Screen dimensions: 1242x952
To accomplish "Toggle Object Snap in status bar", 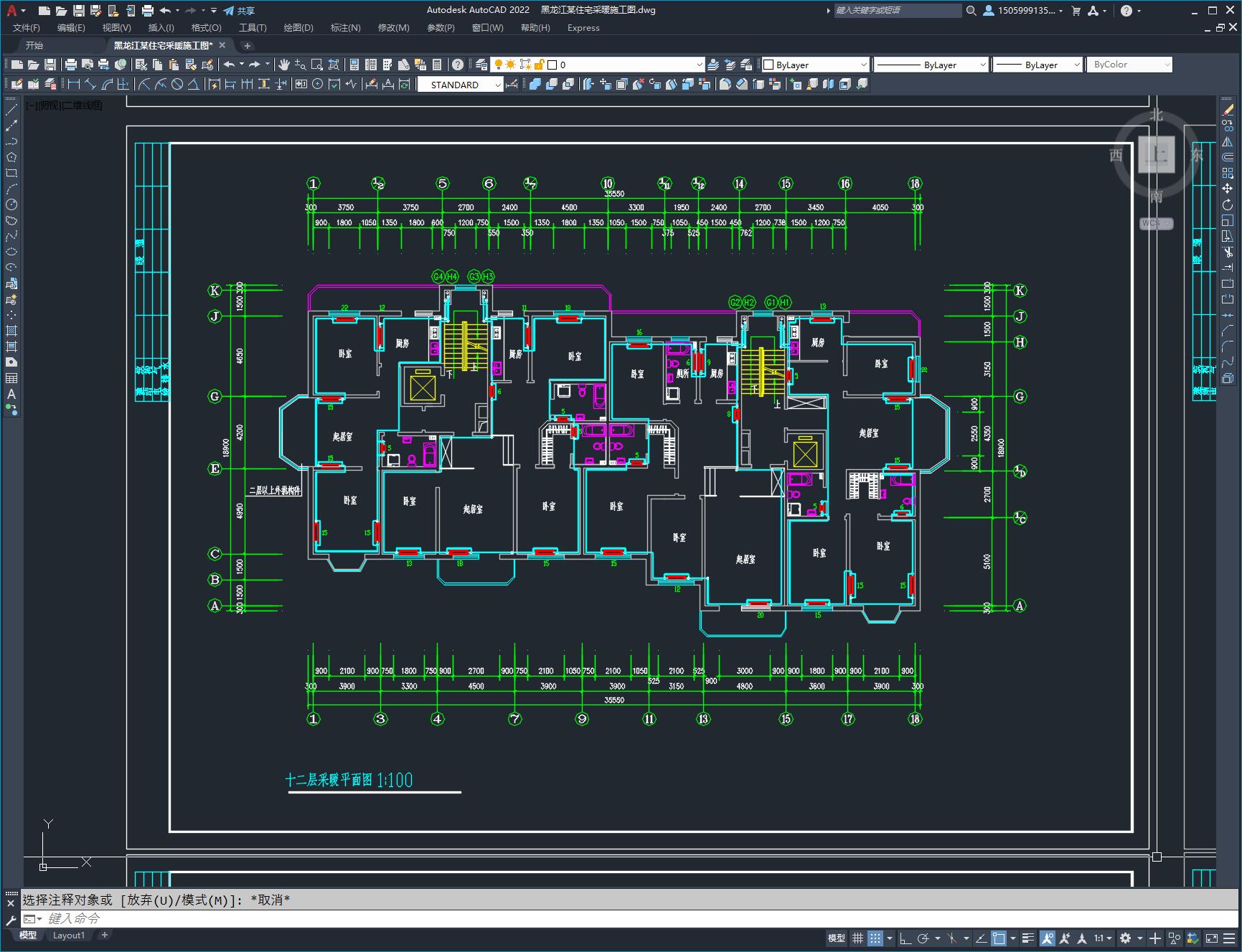I will pyautogui.click(x=999, y=938).
